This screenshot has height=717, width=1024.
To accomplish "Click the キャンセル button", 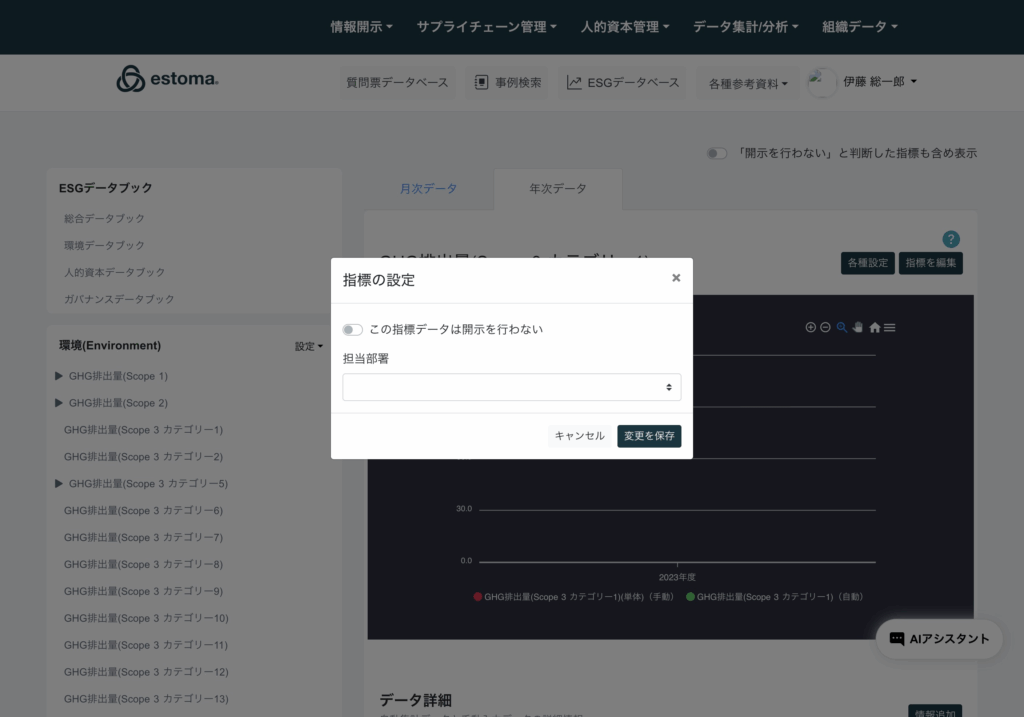I will [579, 436].
